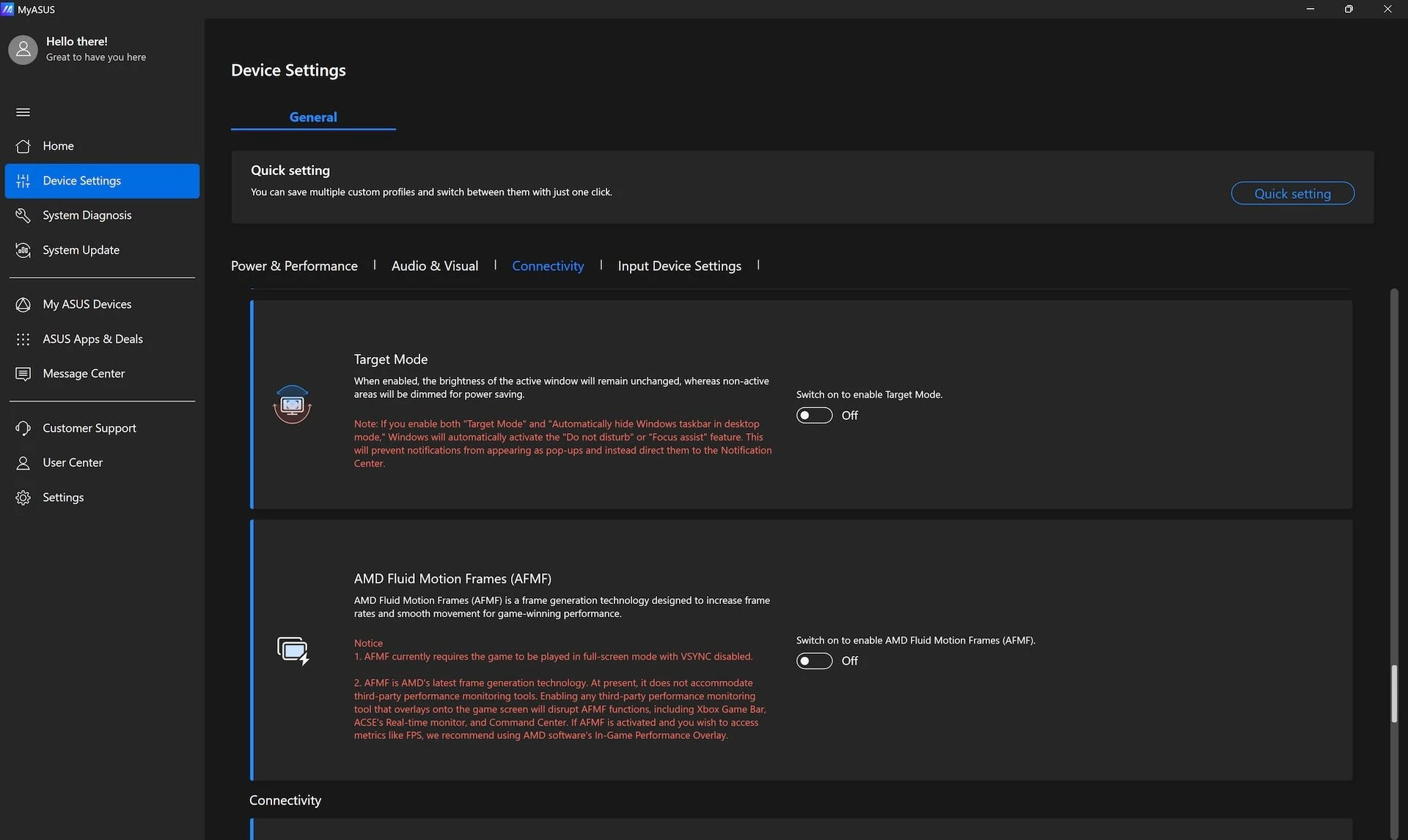
Task: Click the Connectivity section heading at bottom
Action: (285, 800)
